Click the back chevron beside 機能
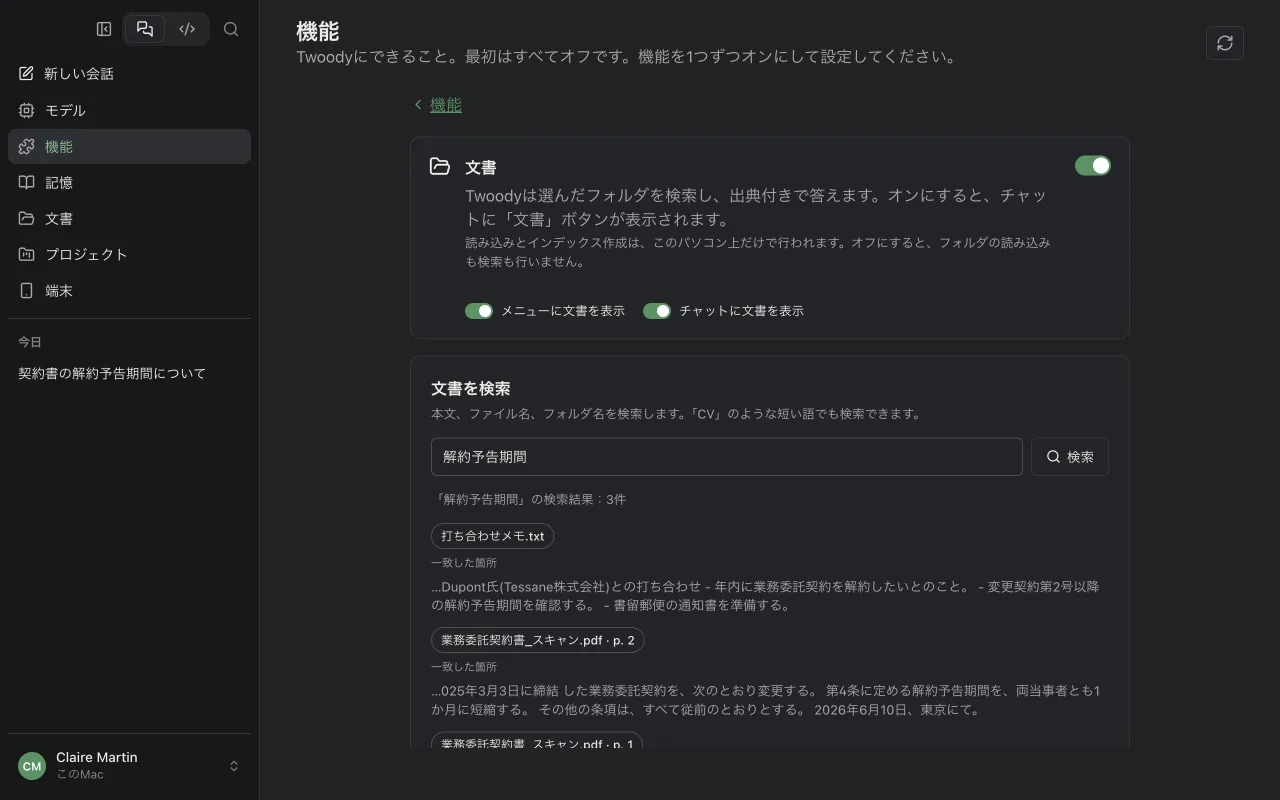Screen dimensions: 1280x800 (418, 105)
